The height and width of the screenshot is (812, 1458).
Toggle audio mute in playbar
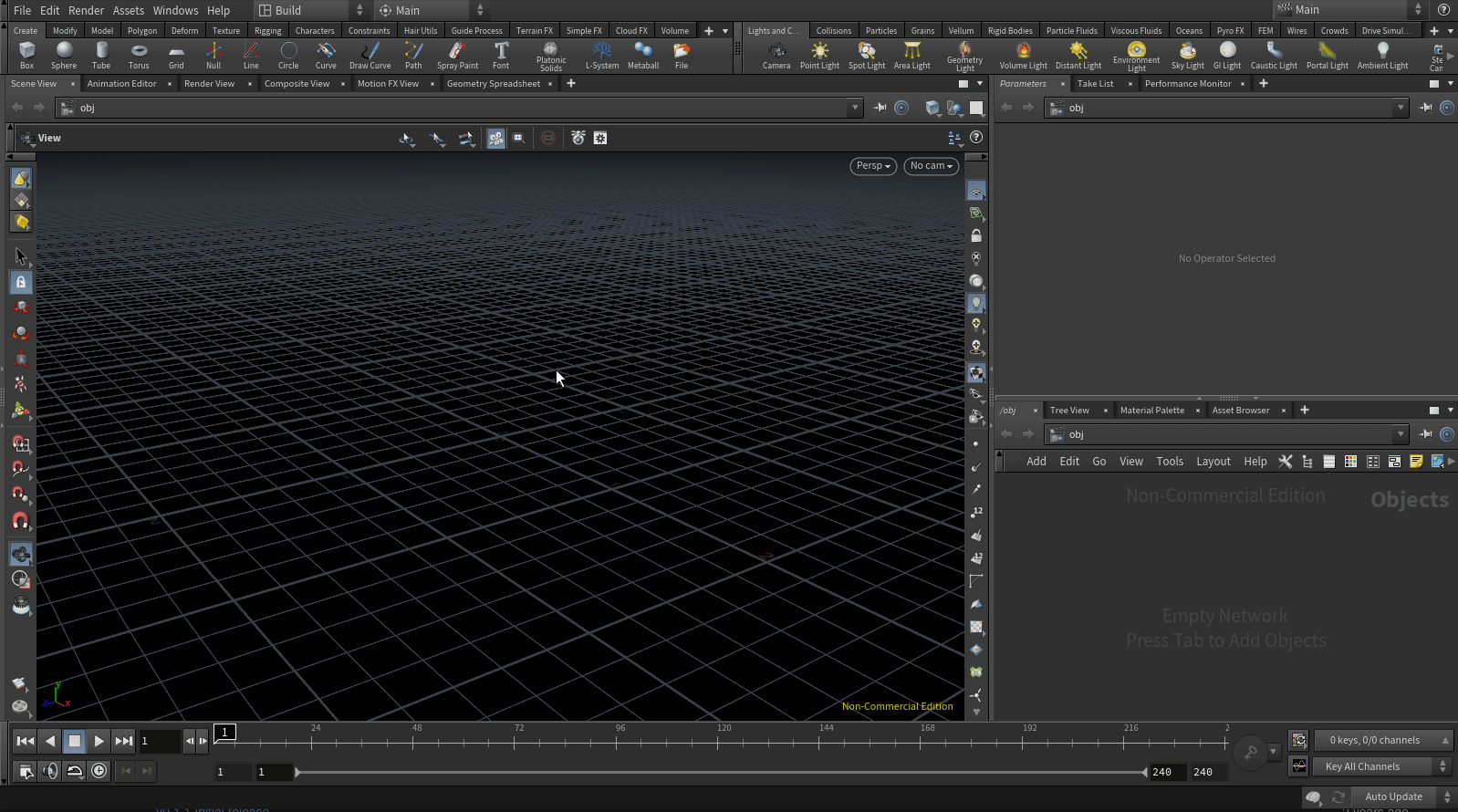(50, 771)
